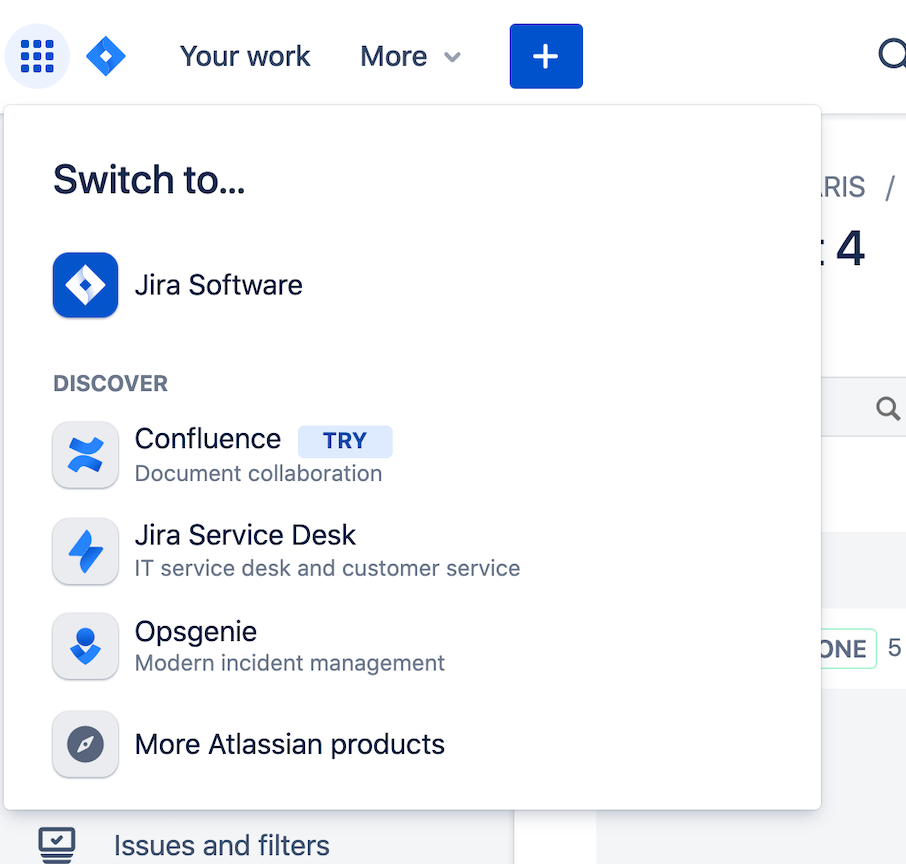Open Issues and filters in sidebar
The width and height of the screenshot is (906, 864).
(x=221, y=846)
